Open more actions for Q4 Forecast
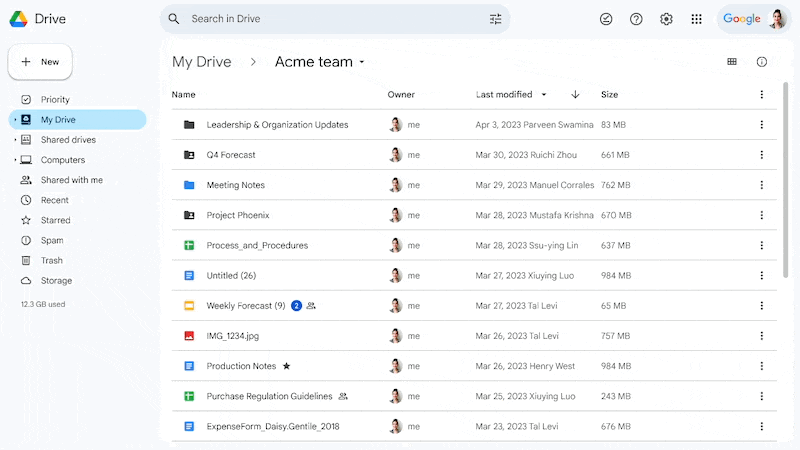 point(761,155)
